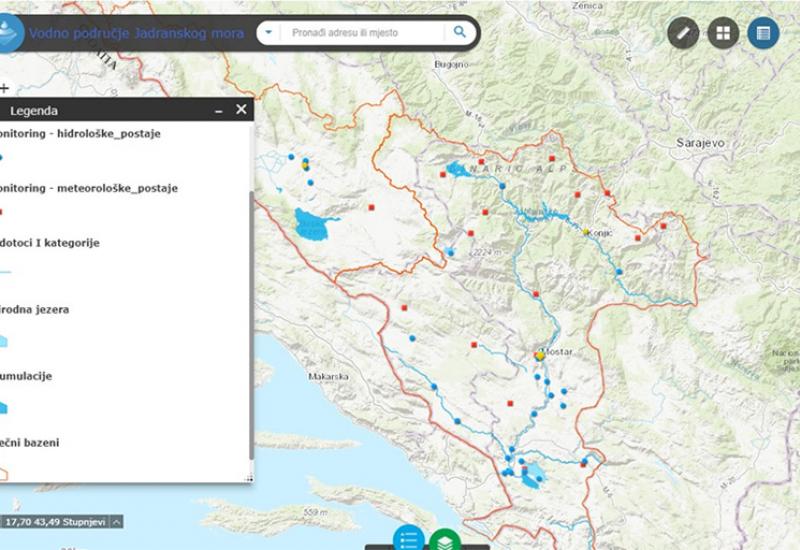
Task: Click the Bugojno label on map
Action: coord(452,64)
